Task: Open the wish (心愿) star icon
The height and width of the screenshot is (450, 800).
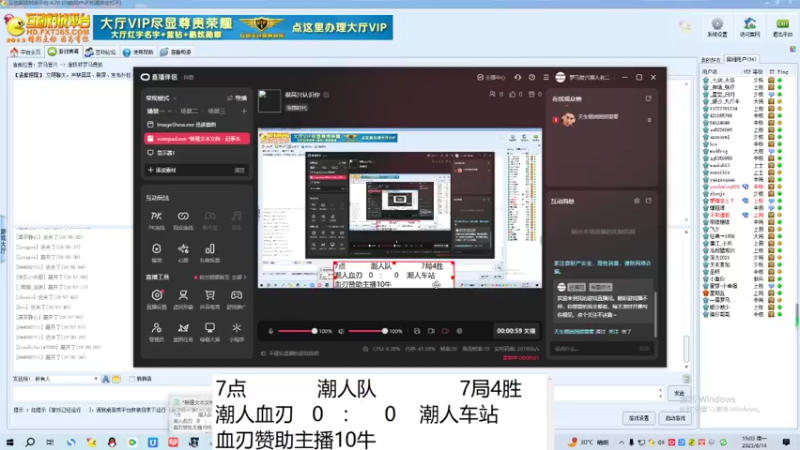Action: [183, 252]
